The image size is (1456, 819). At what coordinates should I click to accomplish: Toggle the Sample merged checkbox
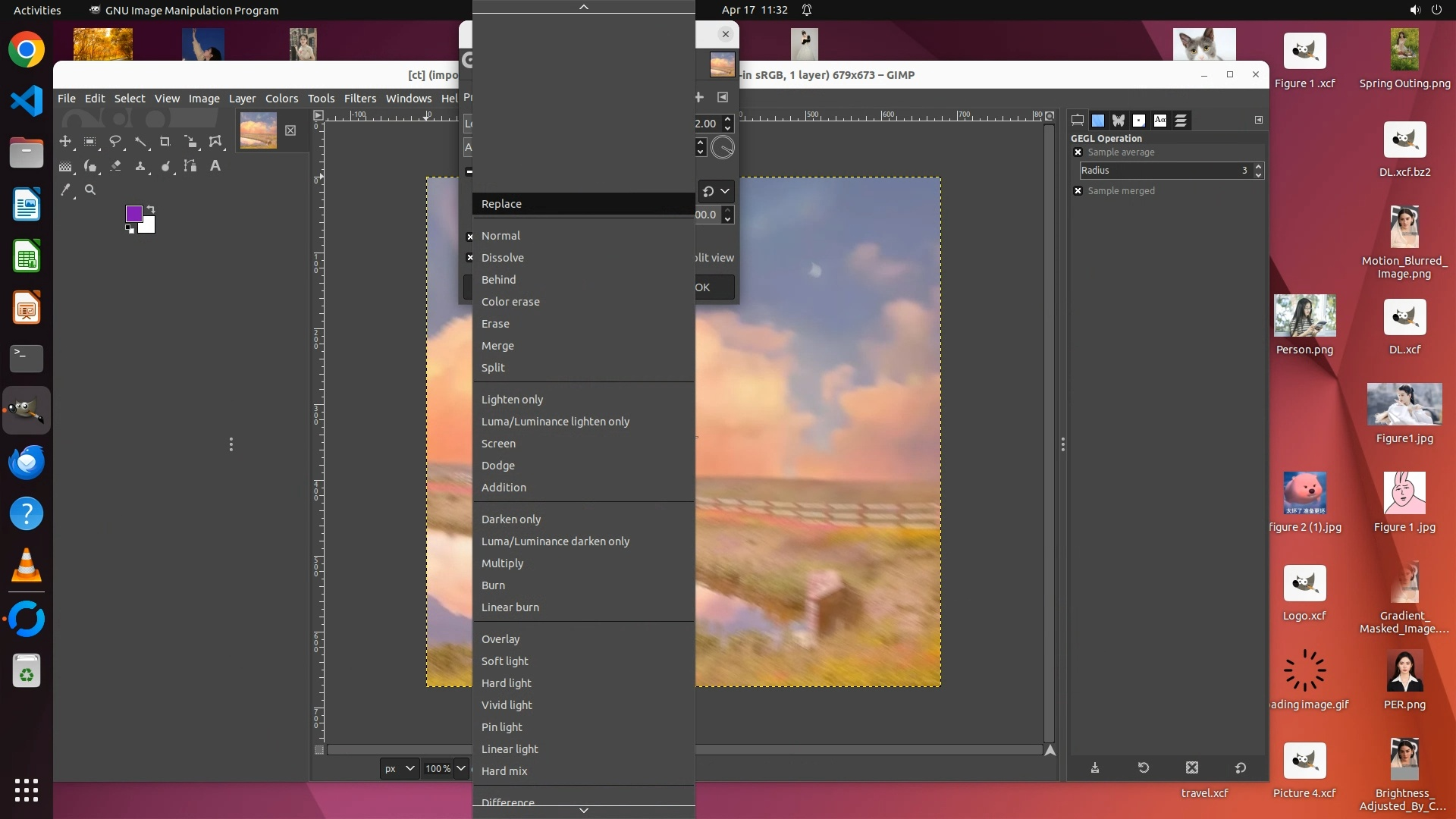(x=1078, y=191)
